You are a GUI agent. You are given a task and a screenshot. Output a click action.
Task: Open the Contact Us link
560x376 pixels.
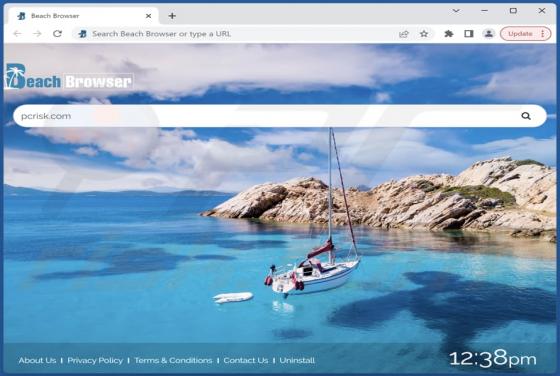246,360
